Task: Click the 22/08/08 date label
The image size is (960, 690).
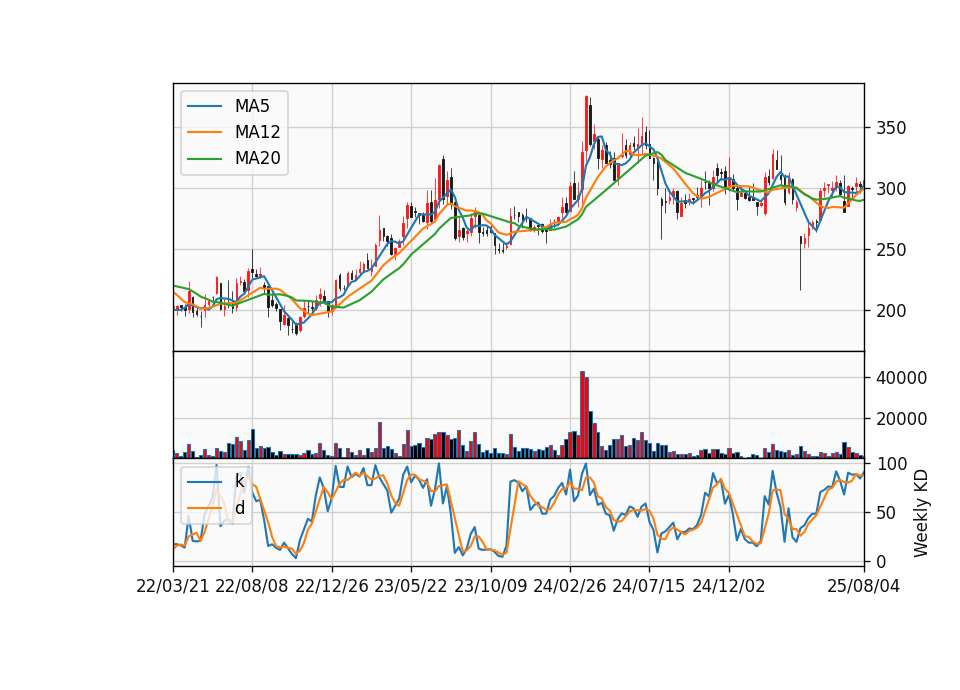Action: [252, 586]
